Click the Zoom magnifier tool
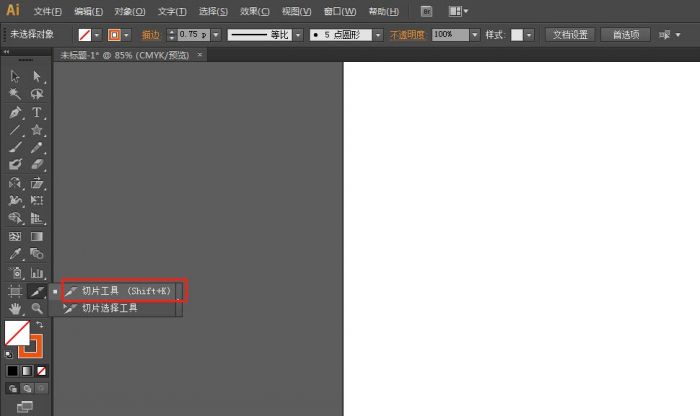The image size is (700, 416). click(37, 309)
